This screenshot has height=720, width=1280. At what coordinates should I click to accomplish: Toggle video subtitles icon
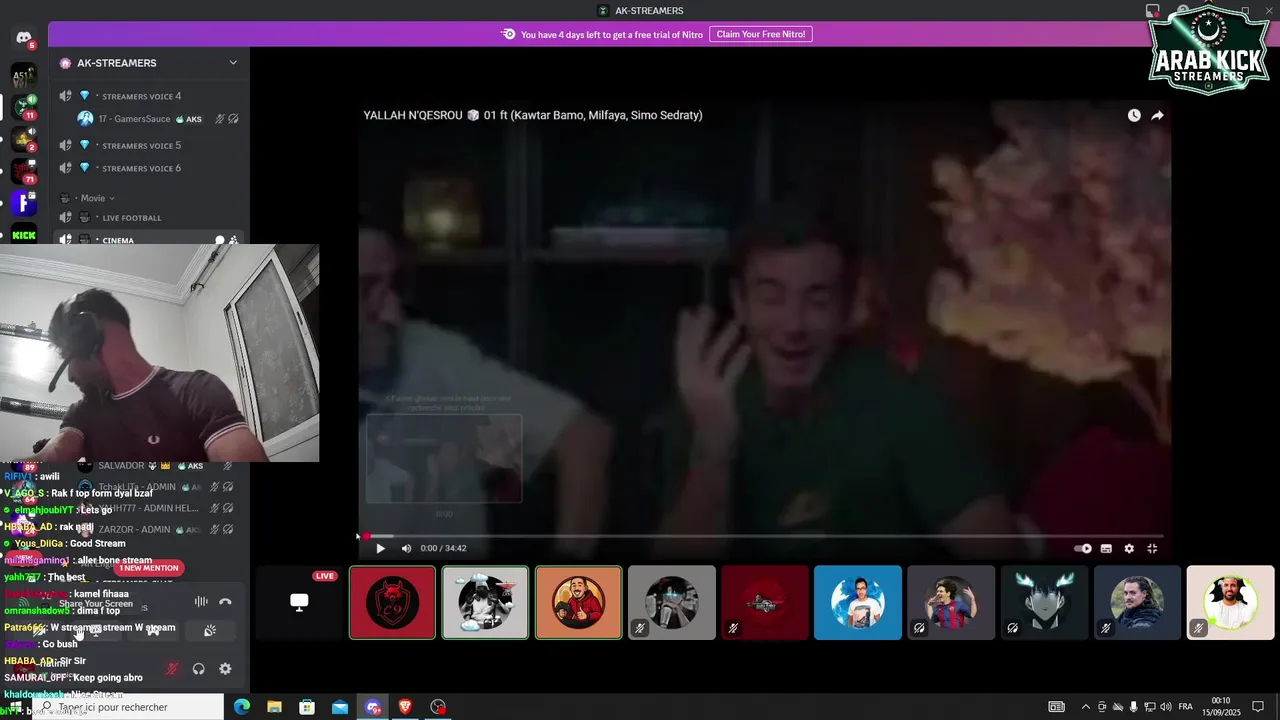(1106, 548)
